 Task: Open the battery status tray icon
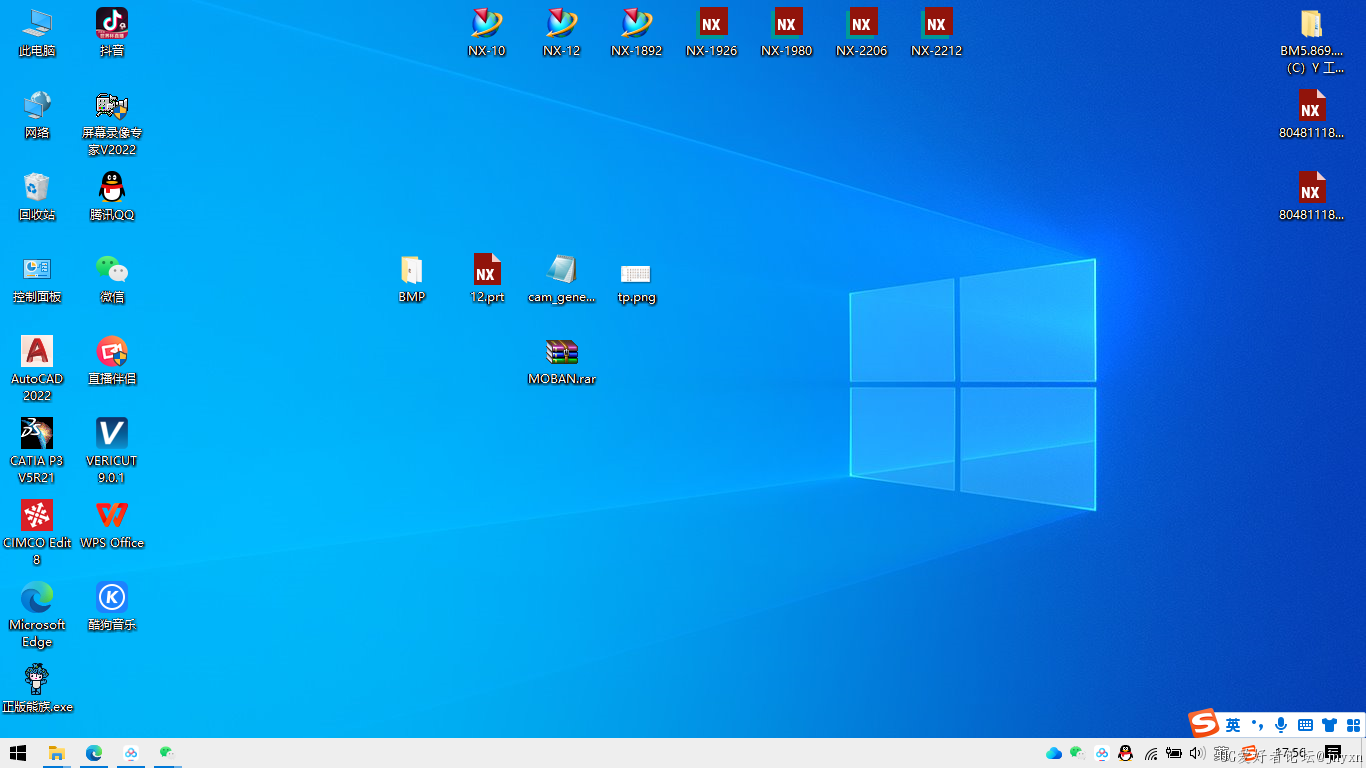(x=1174, y=753)
